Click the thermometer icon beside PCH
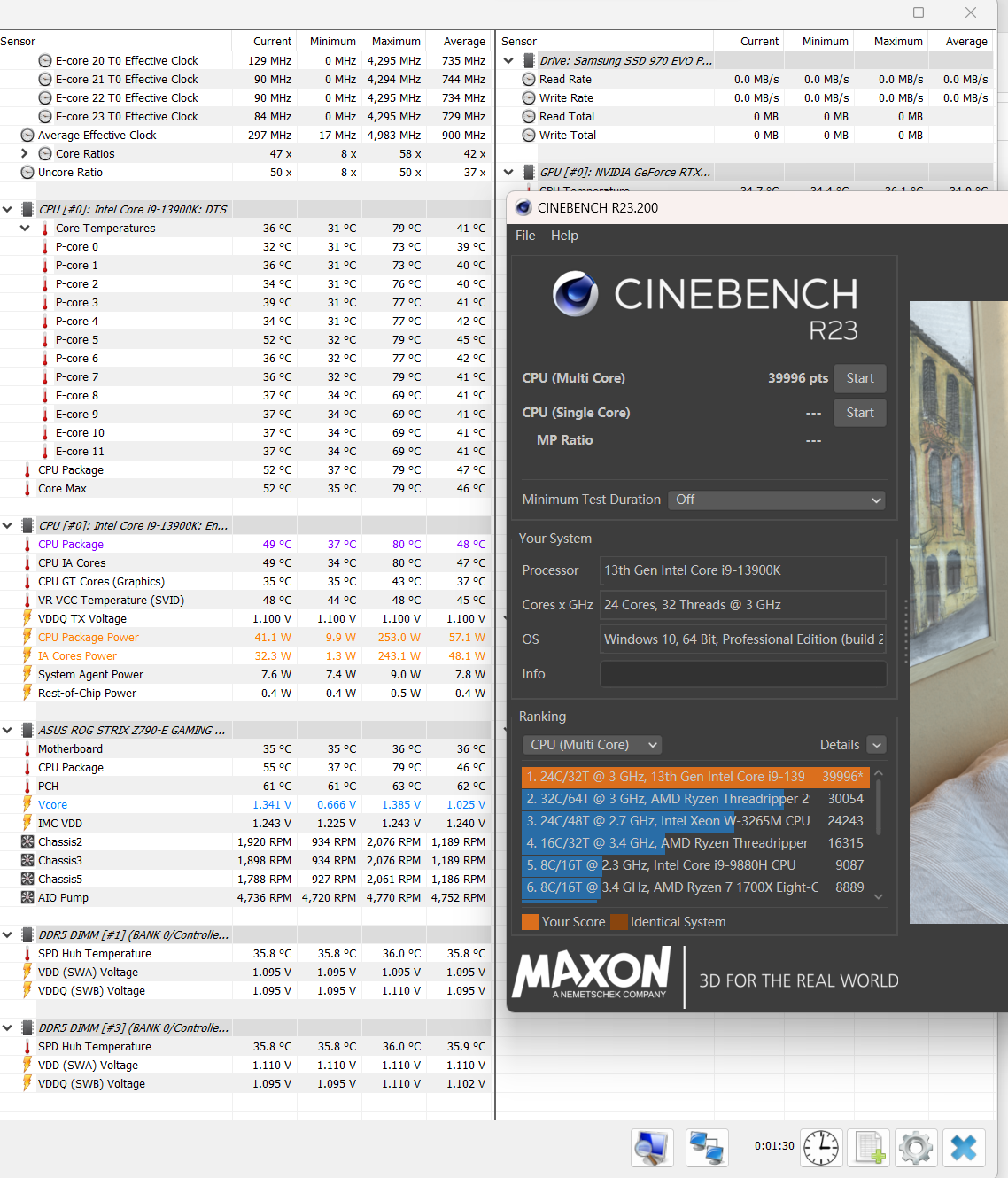The height and width of the screenshot is (1178, 1008). 27,787
